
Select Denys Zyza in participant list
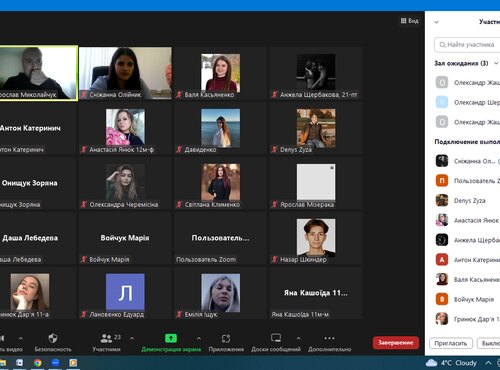click(467, 201)
